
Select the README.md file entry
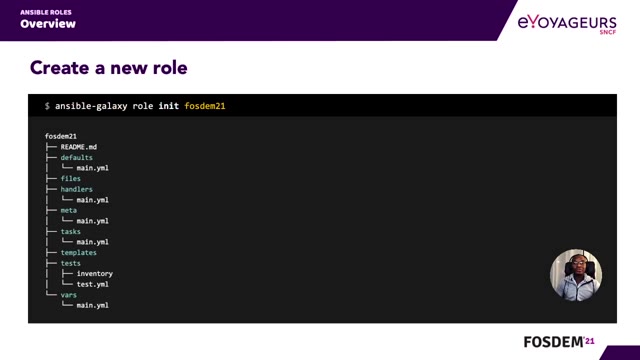point(79,147)
